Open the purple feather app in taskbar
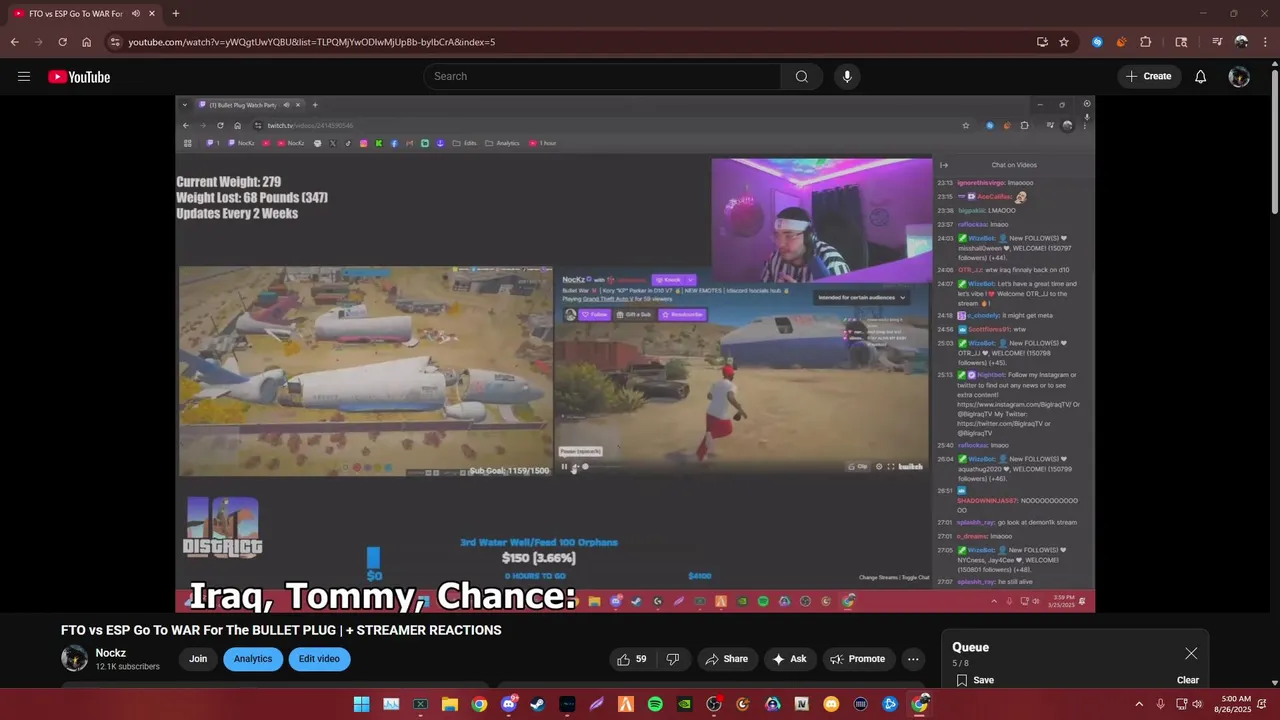The image size is (1280, 720). 597,704
